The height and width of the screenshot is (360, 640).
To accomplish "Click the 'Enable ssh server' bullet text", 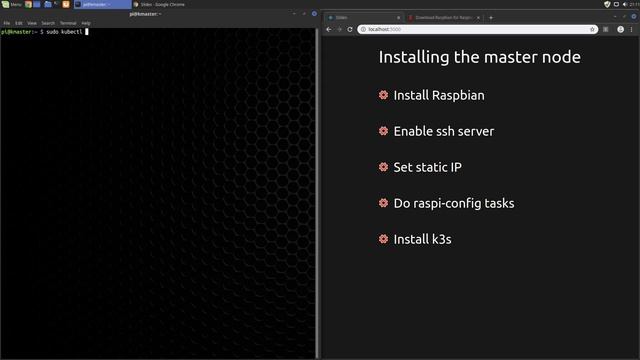I will pos(444,131).
